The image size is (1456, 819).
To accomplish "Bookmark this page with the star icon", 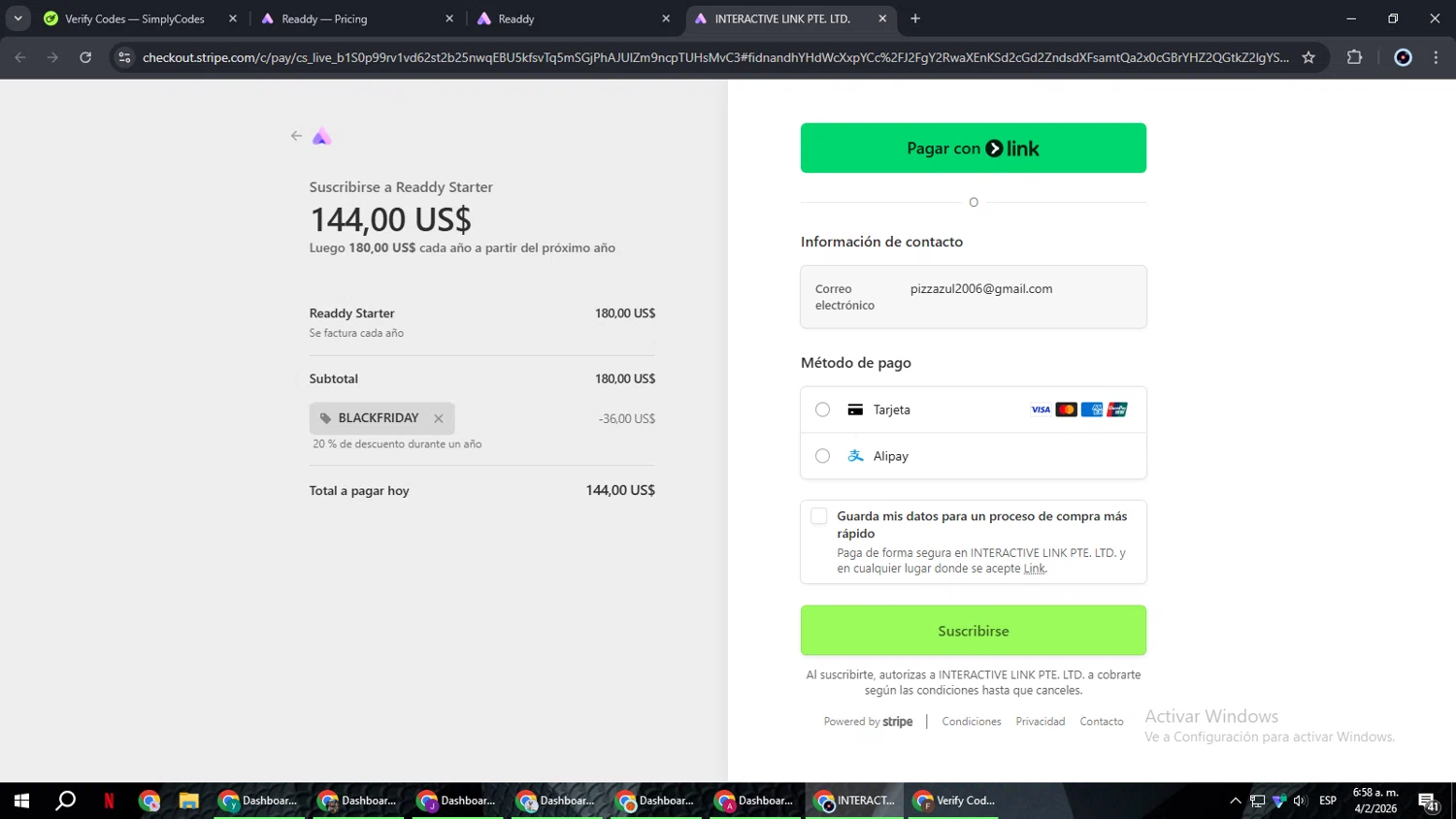I will (1308, 57).
